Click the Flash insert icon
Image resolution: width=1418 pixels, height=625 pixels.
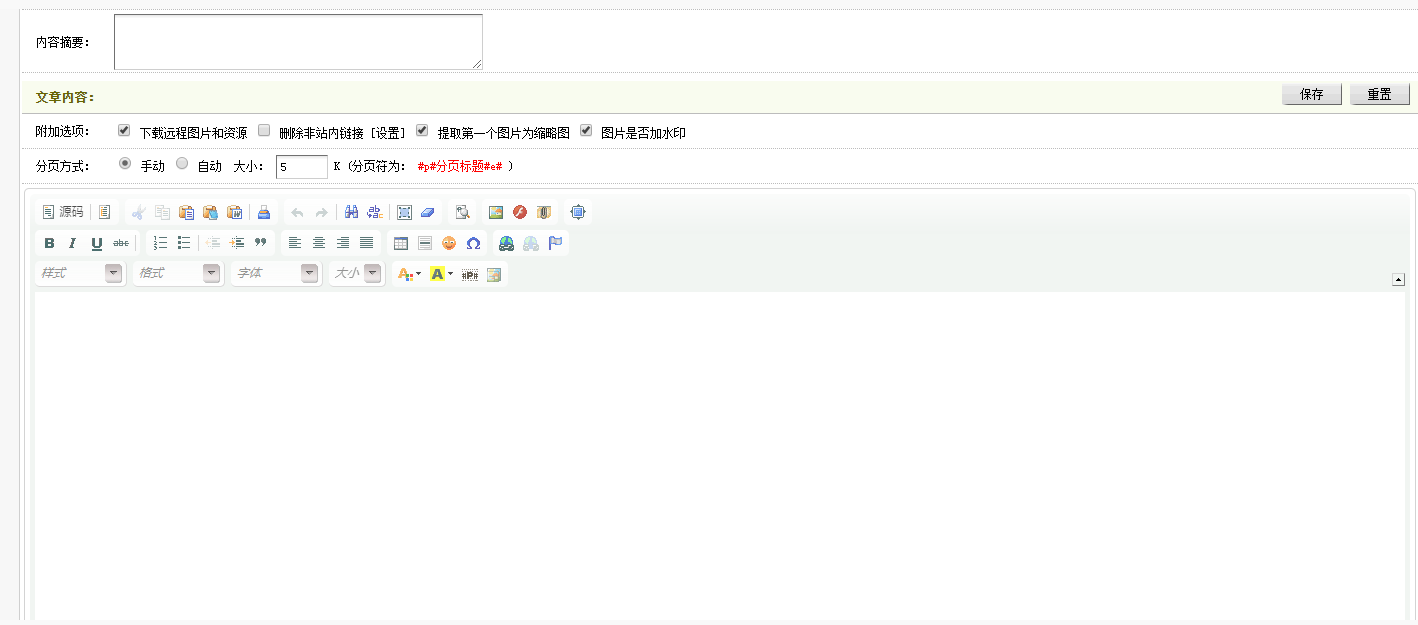pyautogui.click(x=520, y=212)
